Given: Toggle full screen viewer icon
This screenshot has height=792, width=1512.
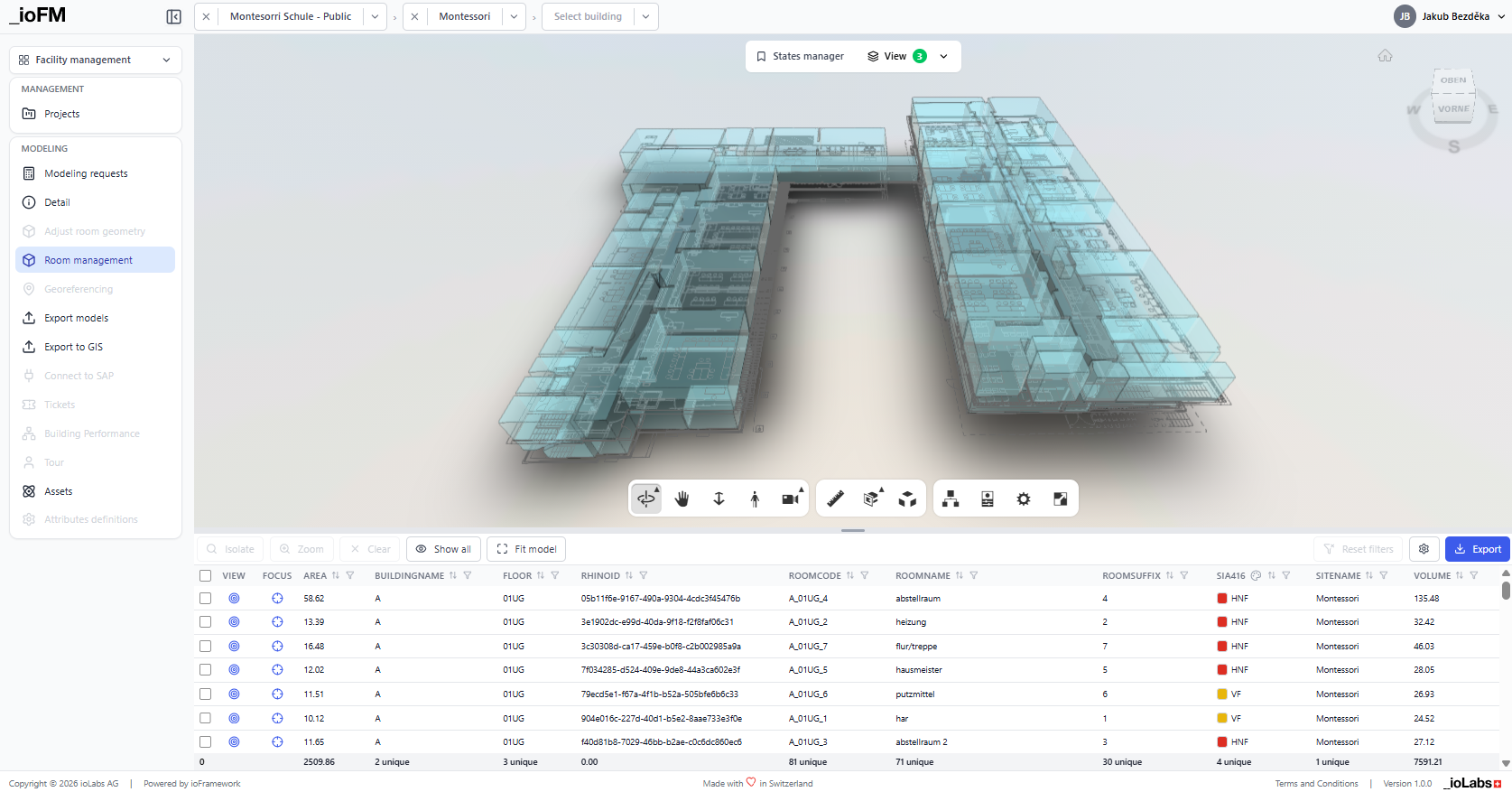Looking at the screenshot, I should click(x=1061, y=498).
